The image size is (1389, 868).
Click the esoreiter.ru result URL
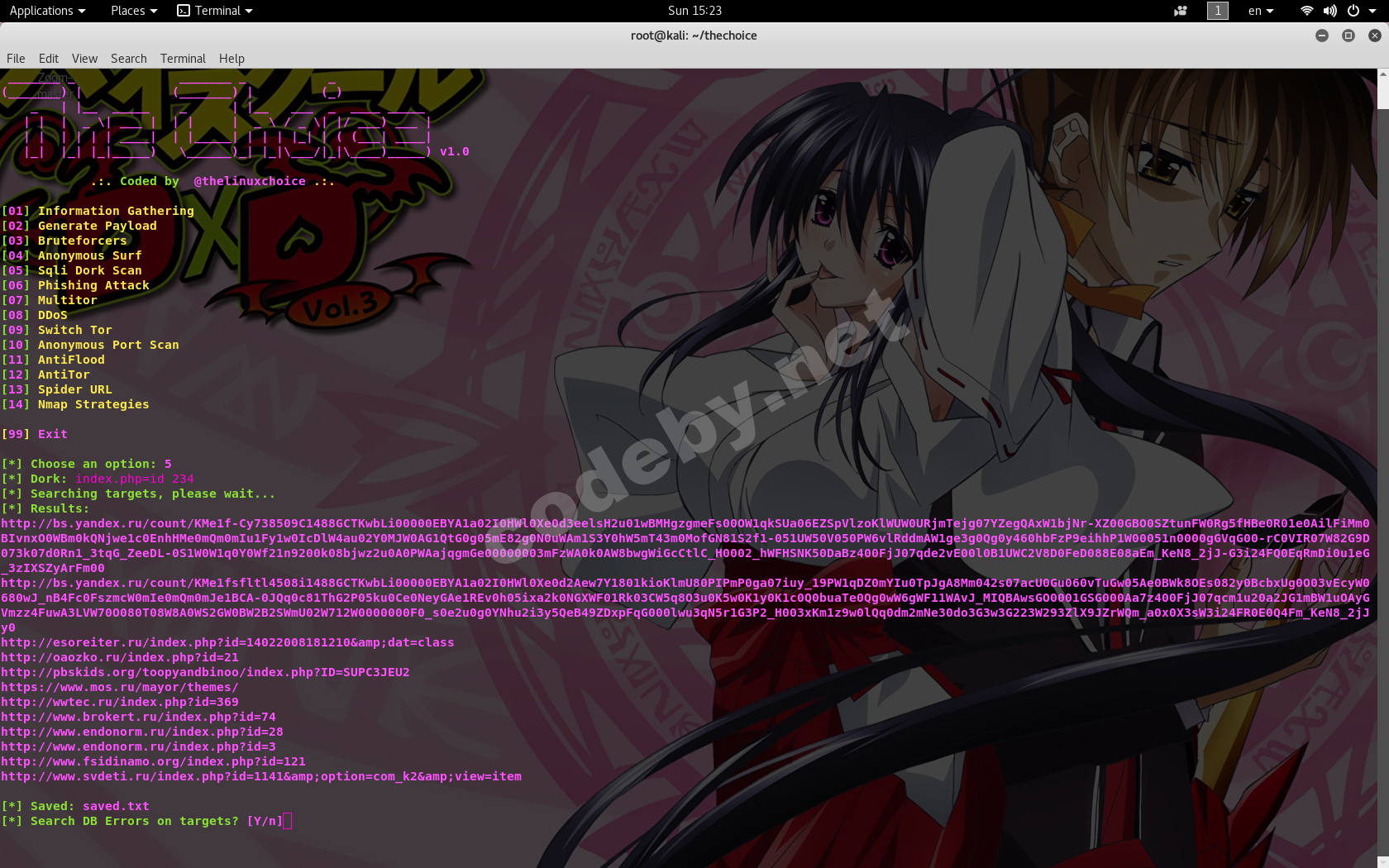click(227, 642)
